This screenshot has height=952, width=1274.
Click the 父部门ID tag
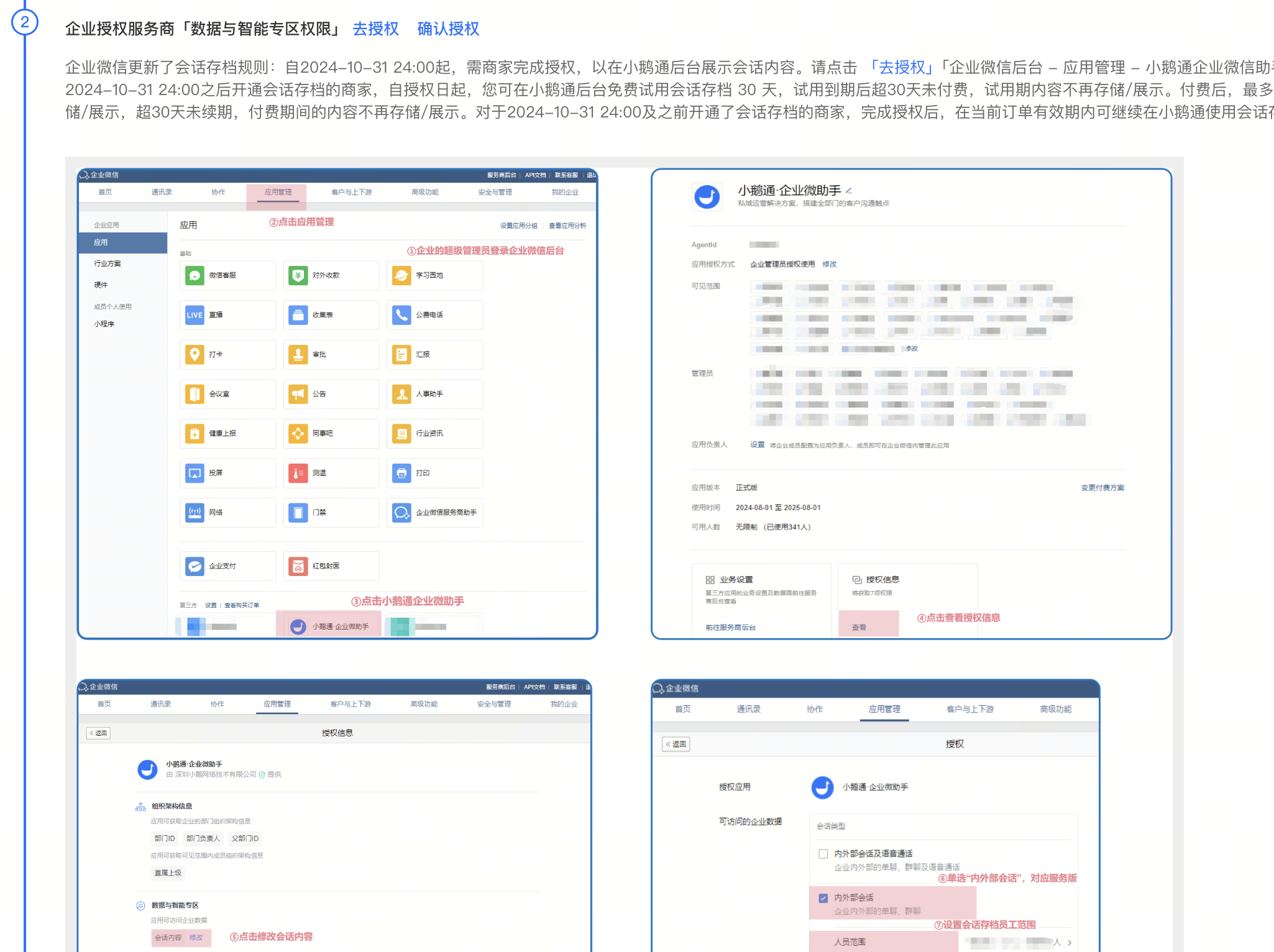pos(245,839)
